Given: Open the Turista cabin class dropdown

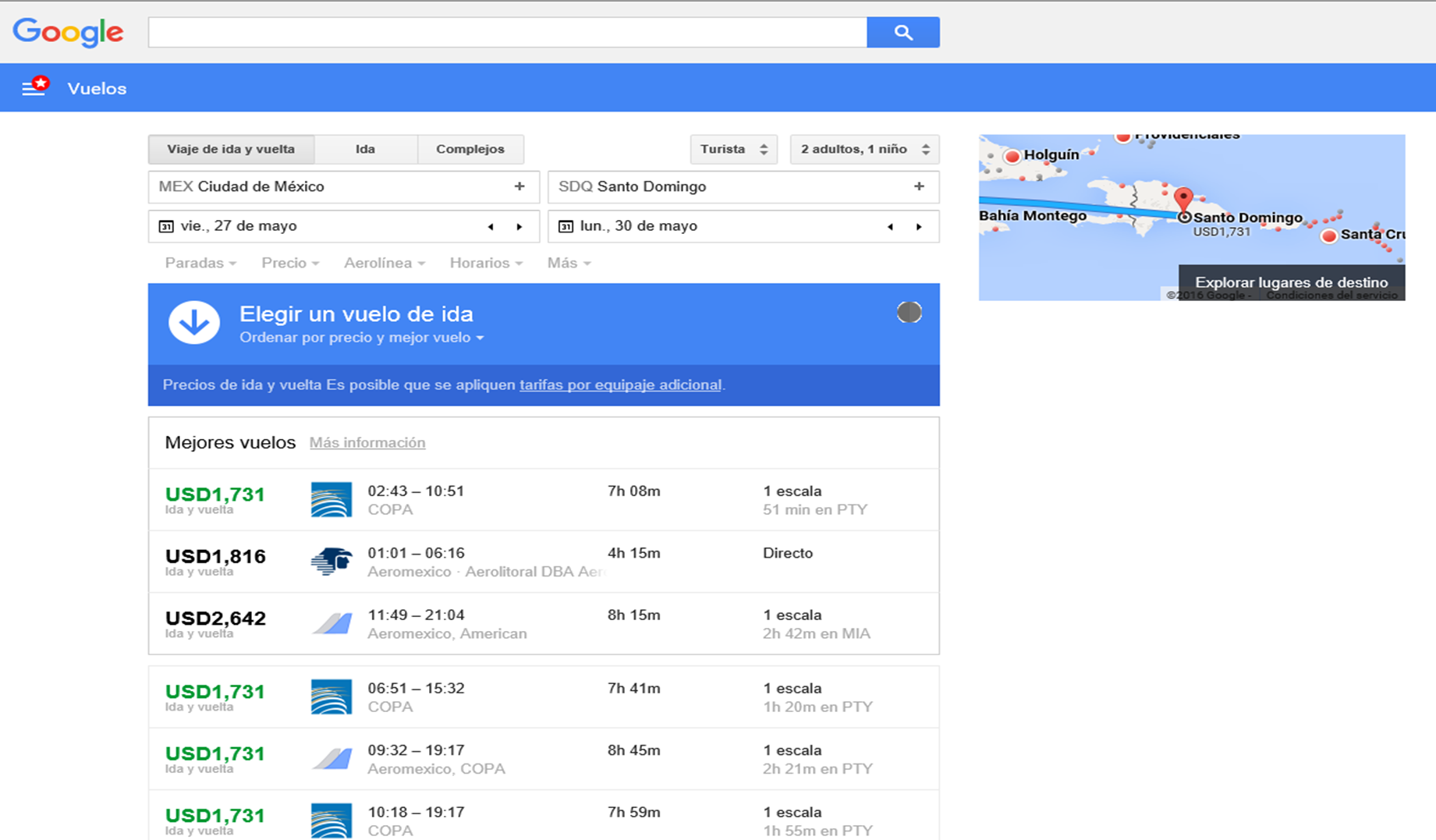Looking at the screenshot, I should pyautogui.click(x=733, y=149).
